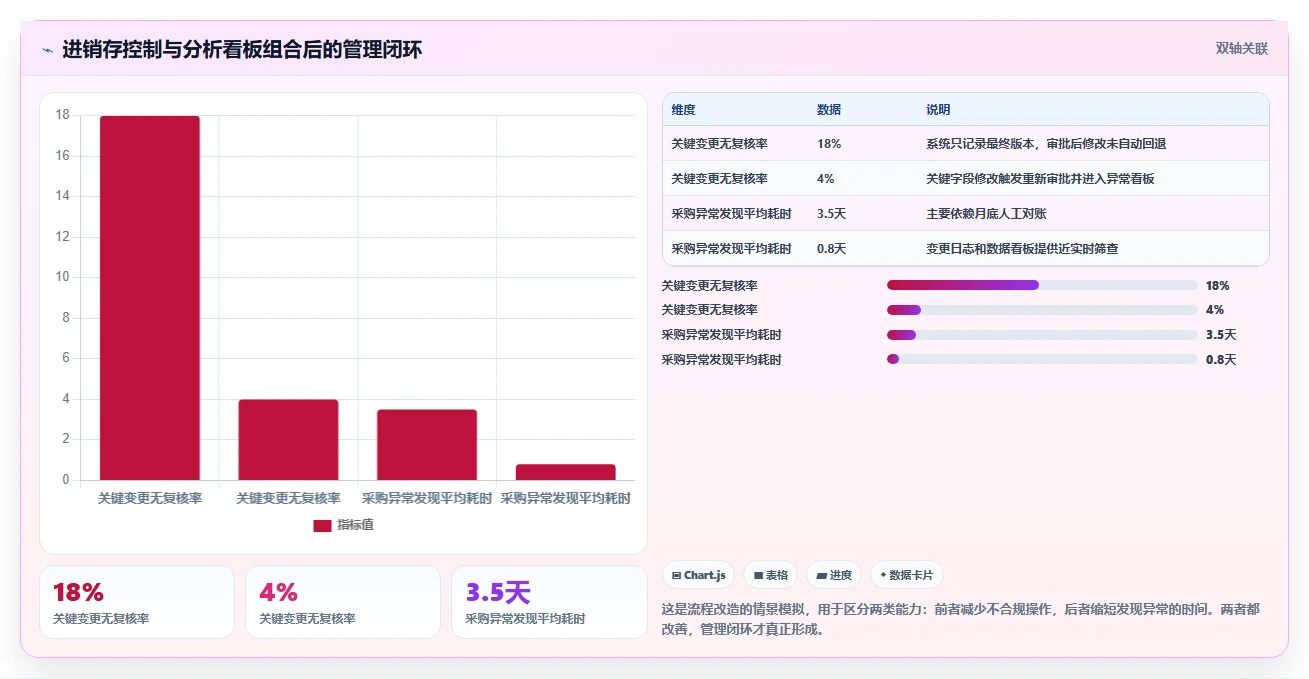
Task: Select the dashboard title 进销存控制与分析看板组合后的管理闭环
Action: (x=242, y=50)
